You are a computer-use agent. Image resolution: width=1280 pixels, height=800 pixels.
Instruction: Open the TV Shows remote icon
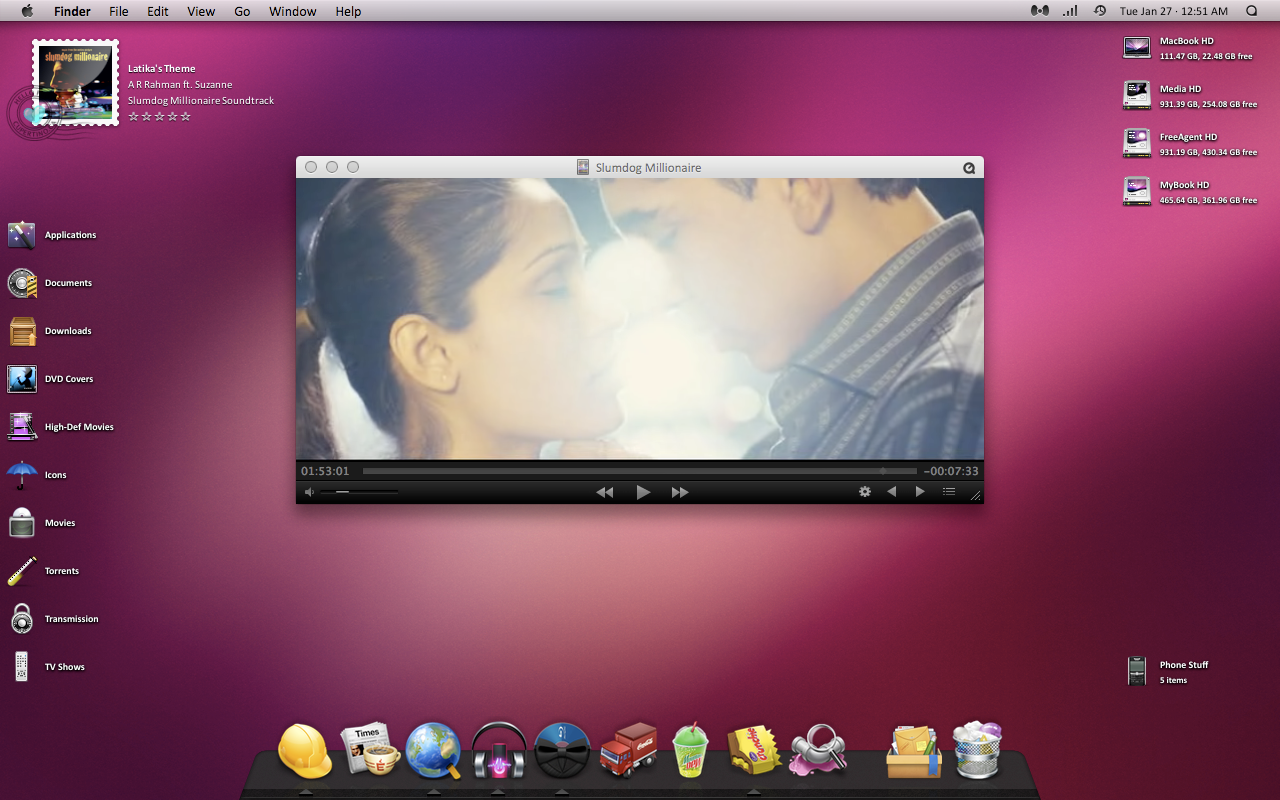point(22,667)
